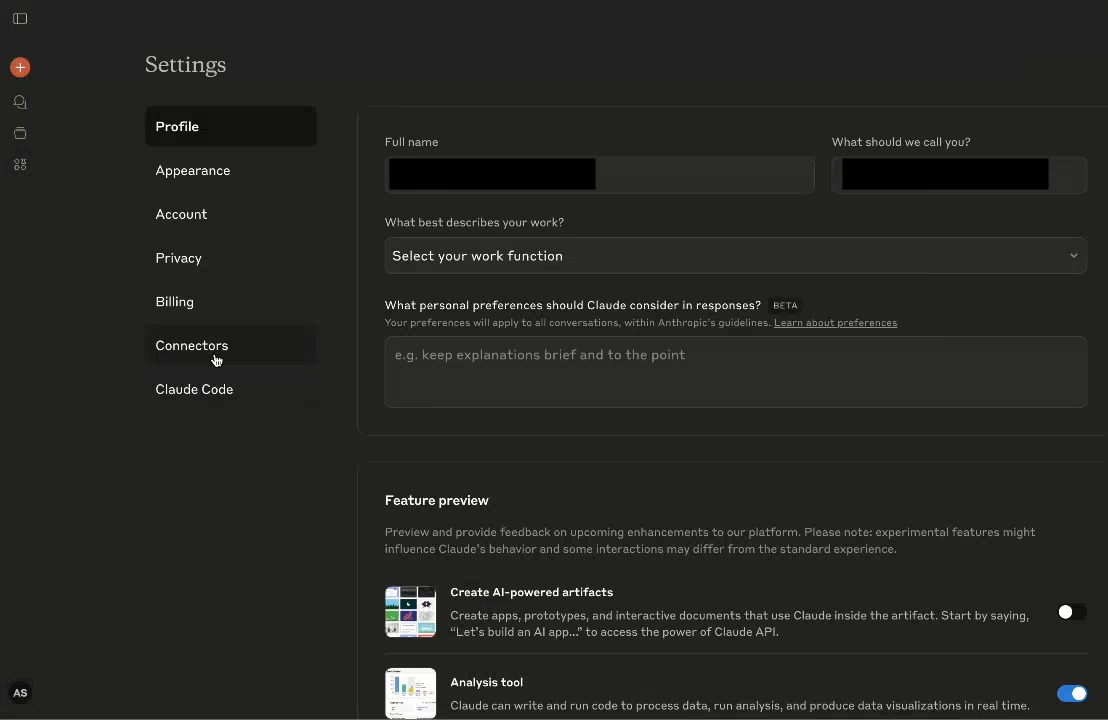Click the Create AI-powered artifacts preview thumbnail
The width and height of the screenshot is (1108, 720).
[410, 611]
